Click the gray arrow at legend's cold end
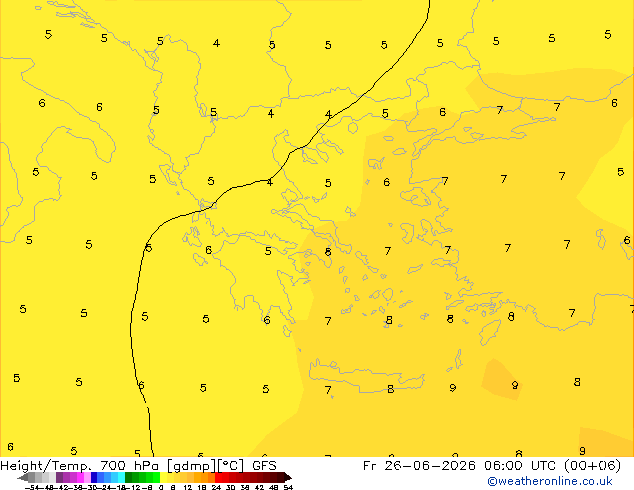Viewport: 634px width, 490px height. (x=23, y=477)
